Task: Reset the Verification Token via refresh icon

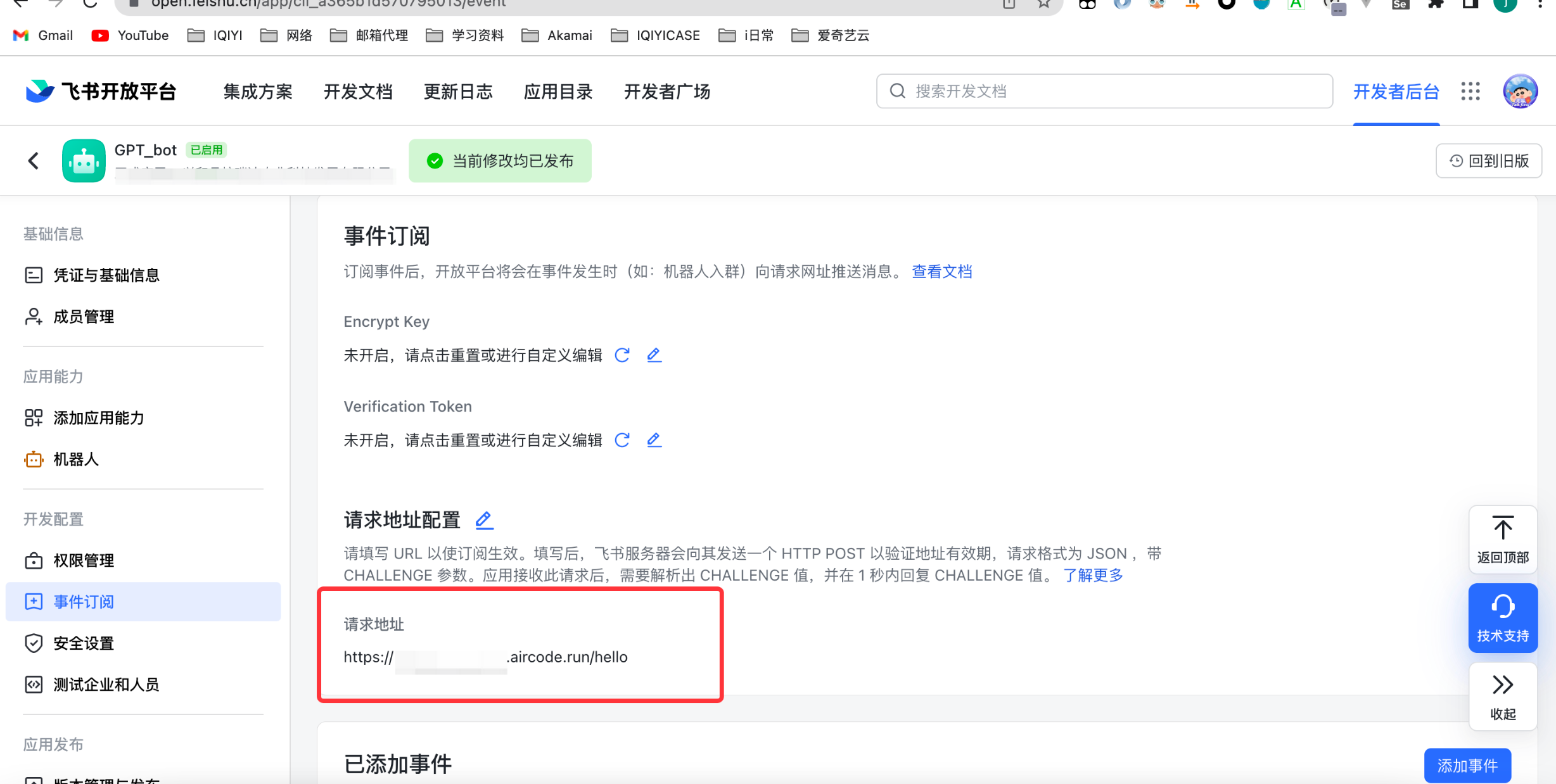Action: (622, 440)
